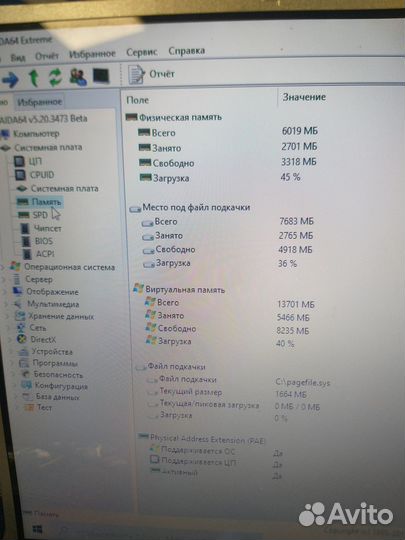405x540 pixels.
Task: Click the users toolbar icon
Action: pos(78,77)
